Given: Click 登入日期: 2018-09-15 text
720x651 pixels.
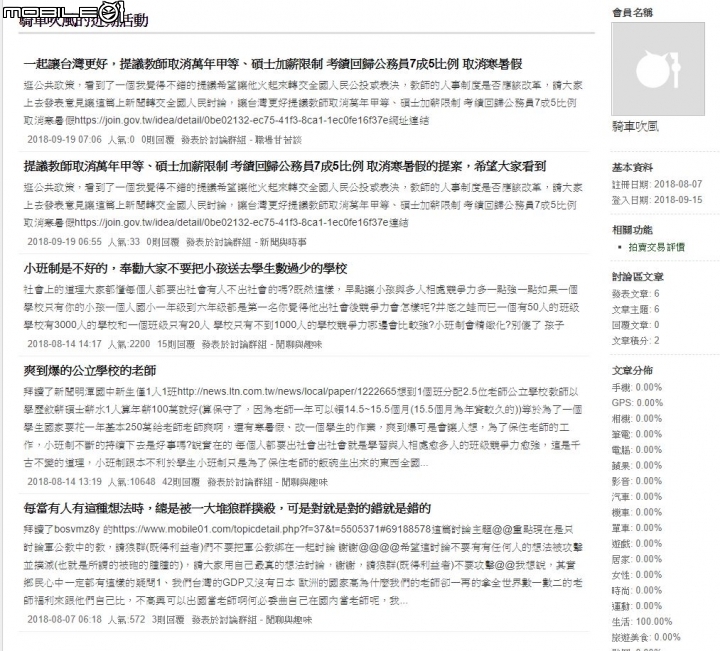Looking at the screenshot, I should (657, 200).
